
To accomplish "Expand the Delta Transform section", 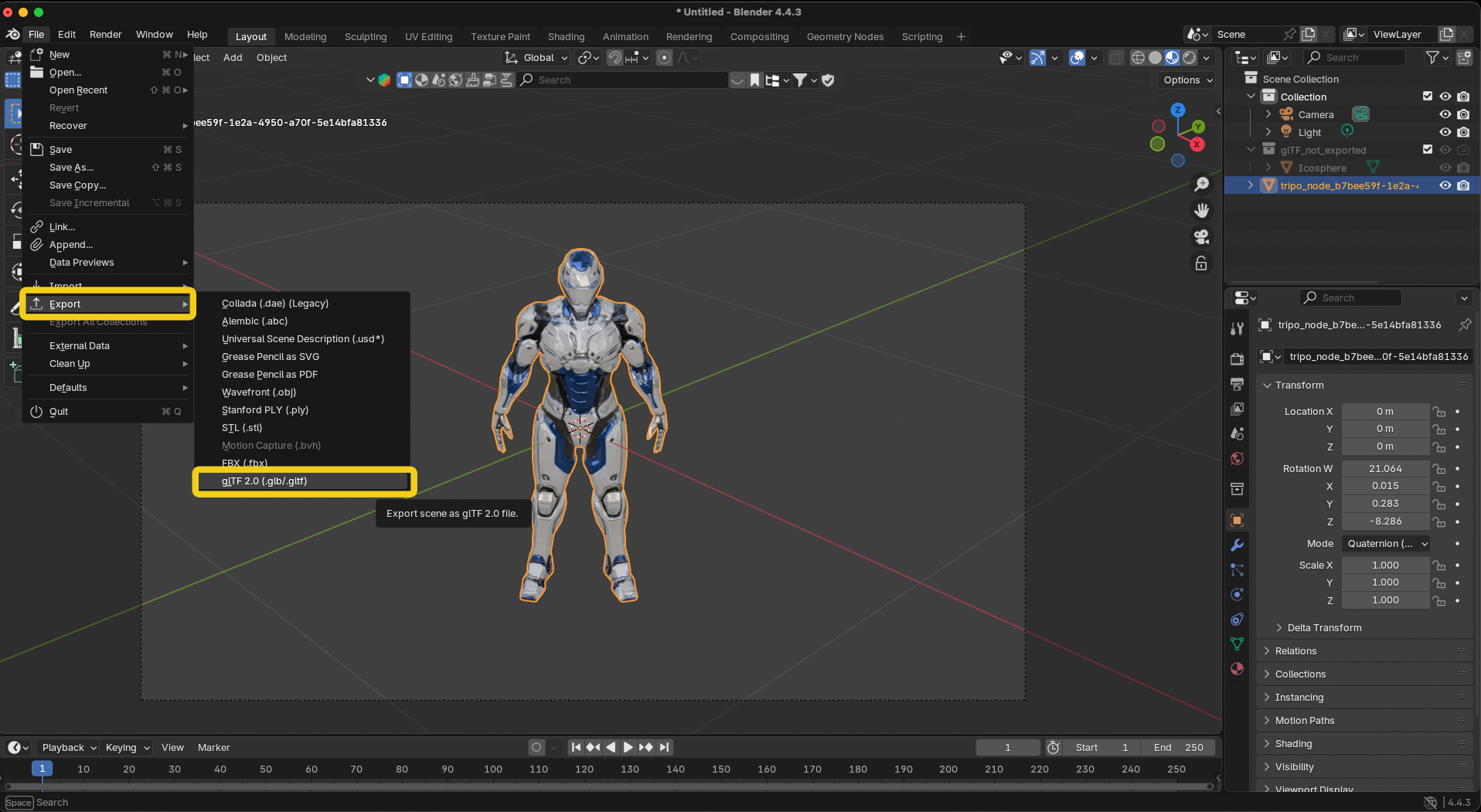I will coord(1324,628).
